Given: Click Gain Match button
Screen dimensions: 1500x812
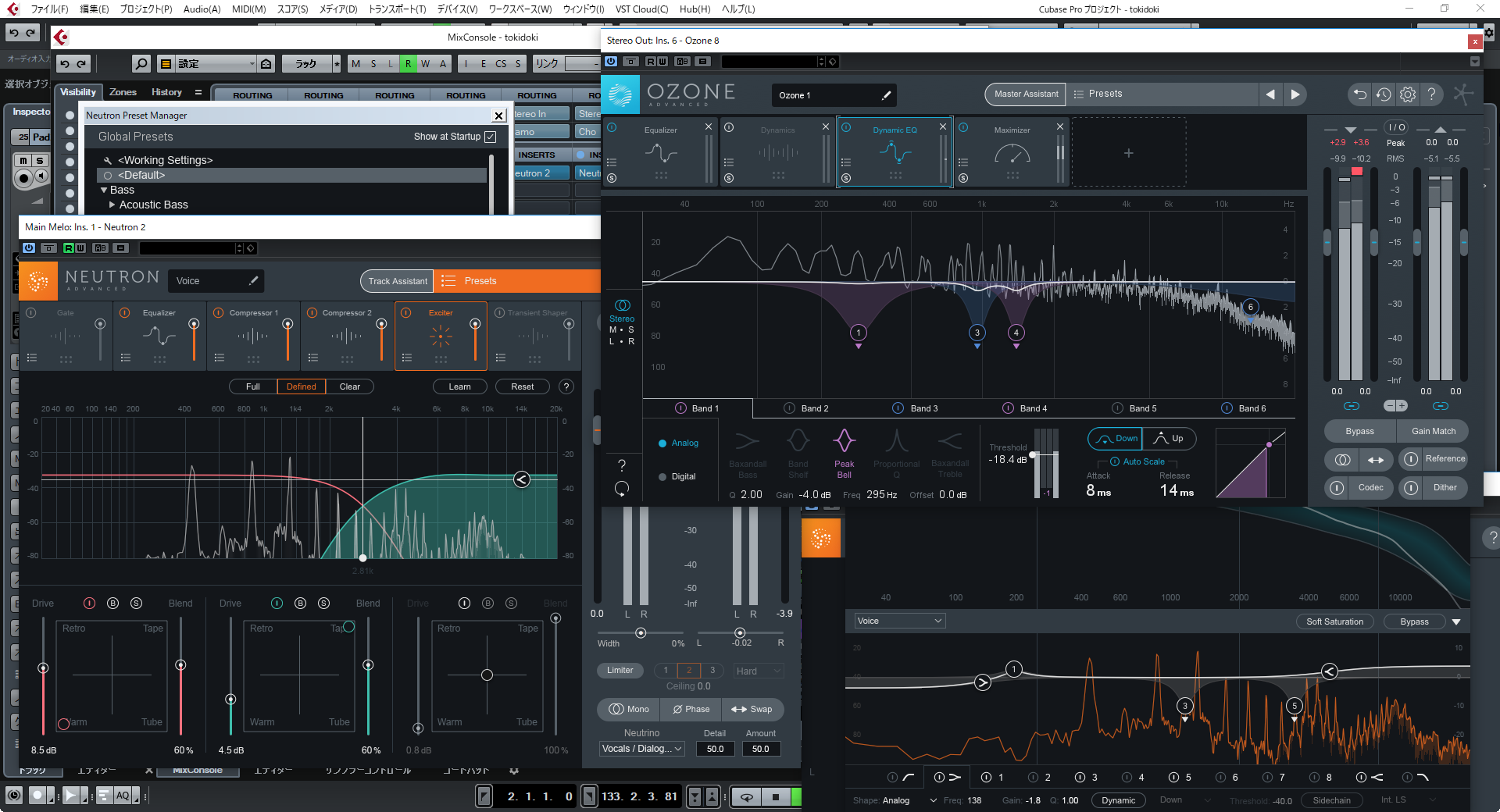Looking at the screenshot, I should [1433, 431].
